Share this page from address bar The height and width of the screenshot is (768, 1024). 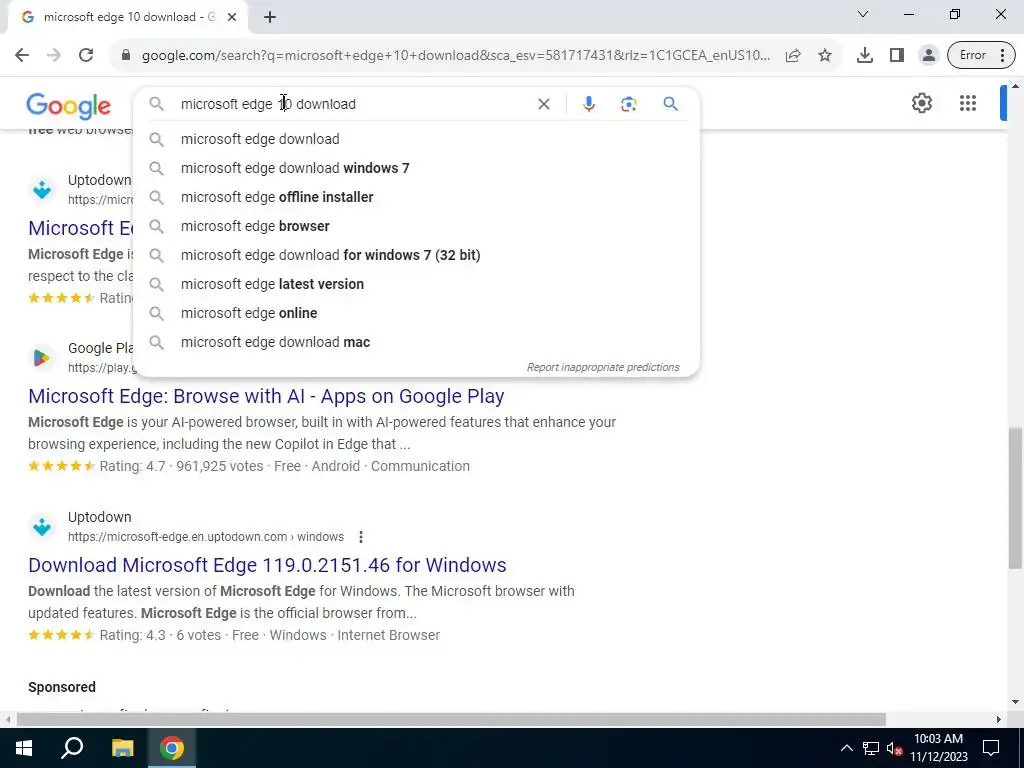793,56
